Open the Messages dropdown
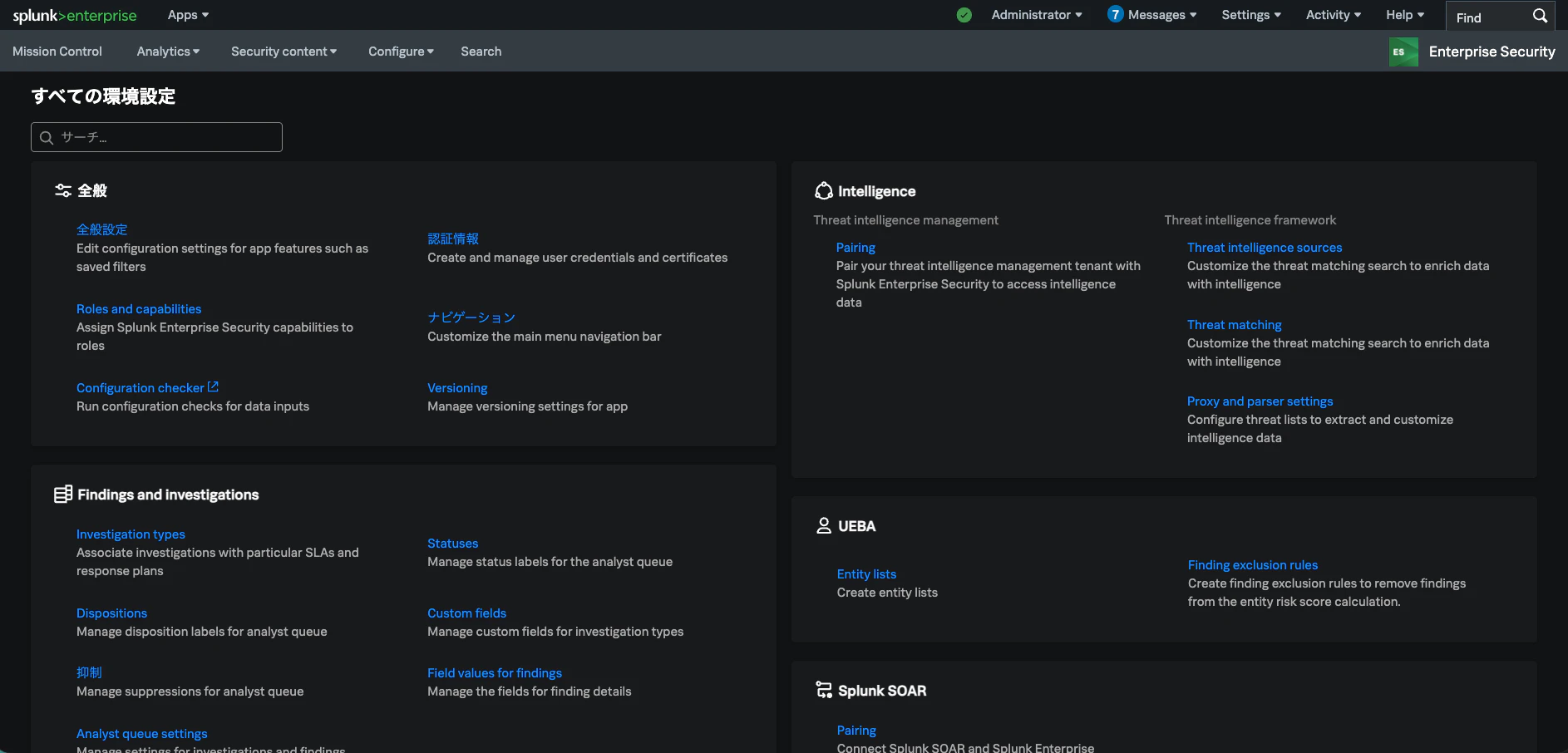 (x=1162, y=15)
